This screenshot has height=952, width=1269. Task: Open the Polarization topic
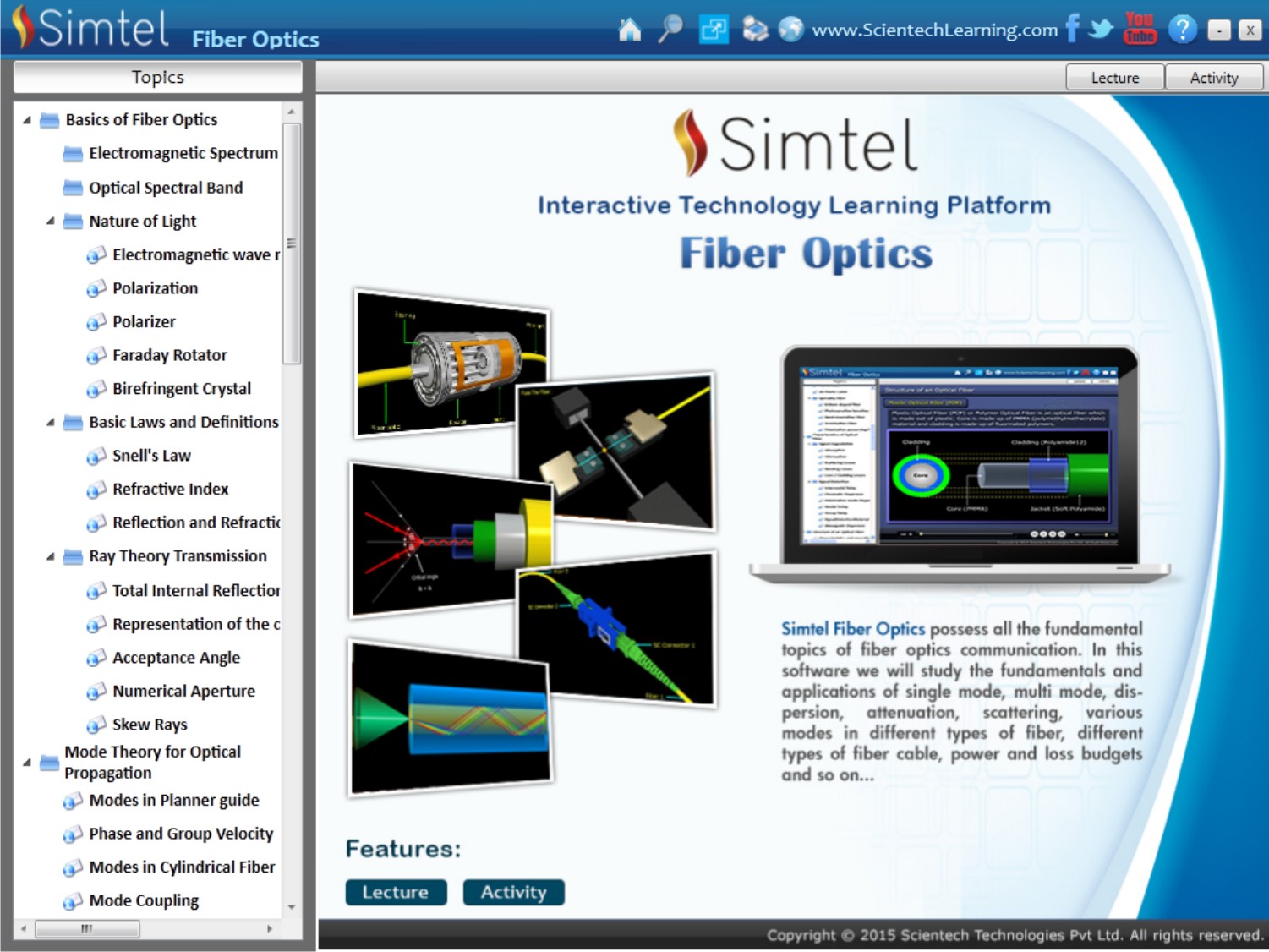(155, 288)
